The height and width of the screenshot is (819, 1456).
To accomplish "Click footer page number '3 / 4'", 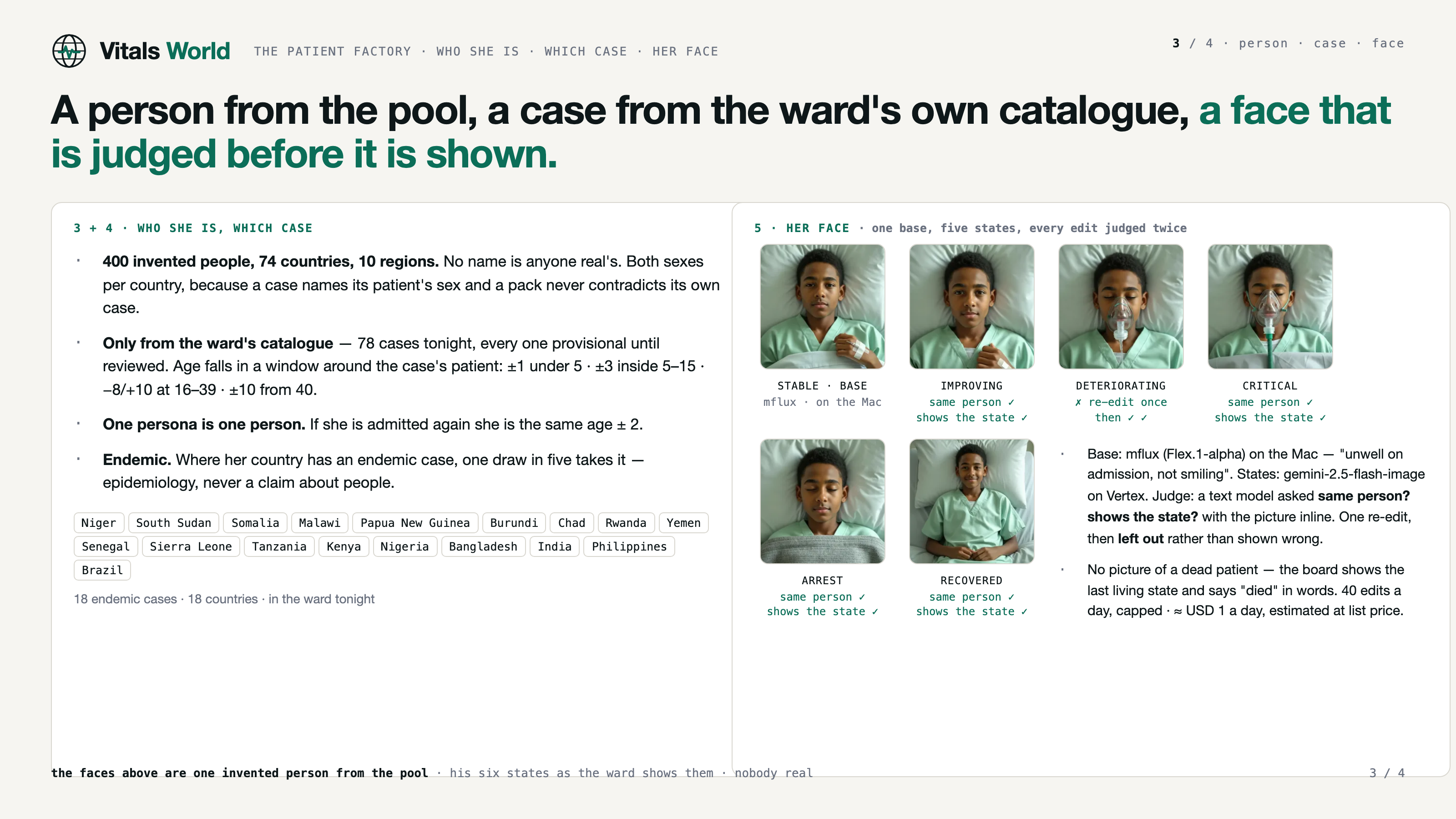I will click(1387, 773).
